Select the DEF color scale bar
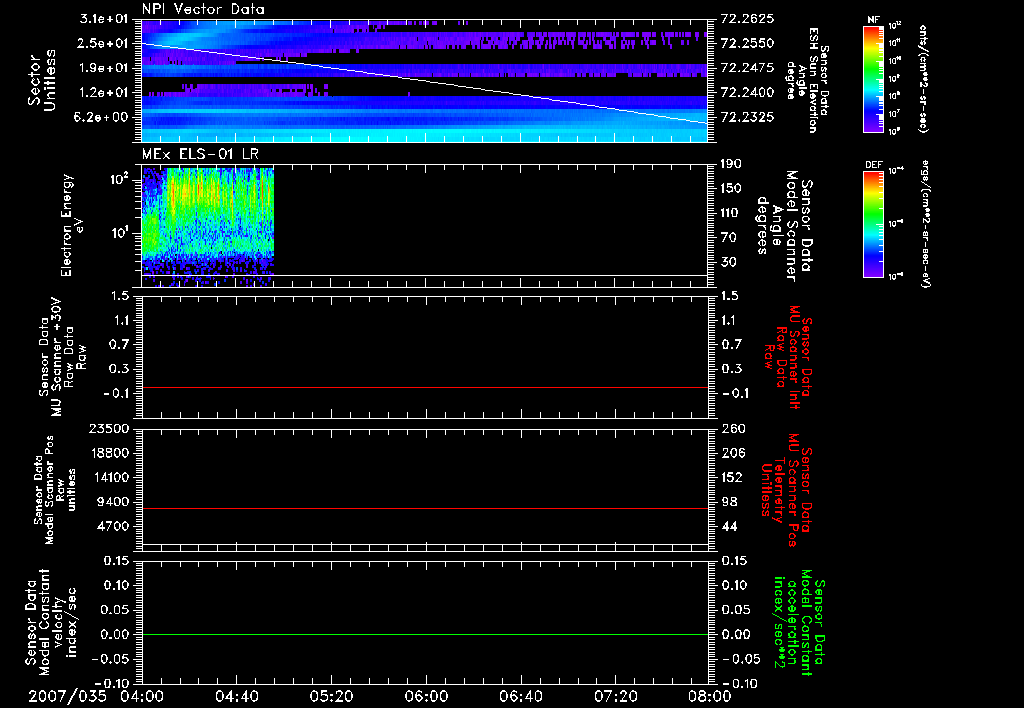The width and height of the screenshot is (1024, 708). [x=873, y=224]
